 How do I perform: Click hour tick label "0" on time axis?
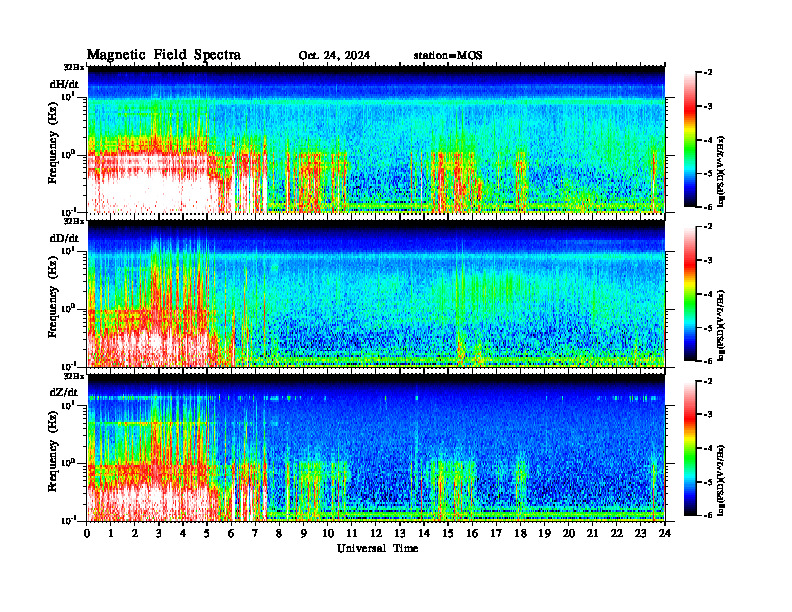[x=87, y=533]
